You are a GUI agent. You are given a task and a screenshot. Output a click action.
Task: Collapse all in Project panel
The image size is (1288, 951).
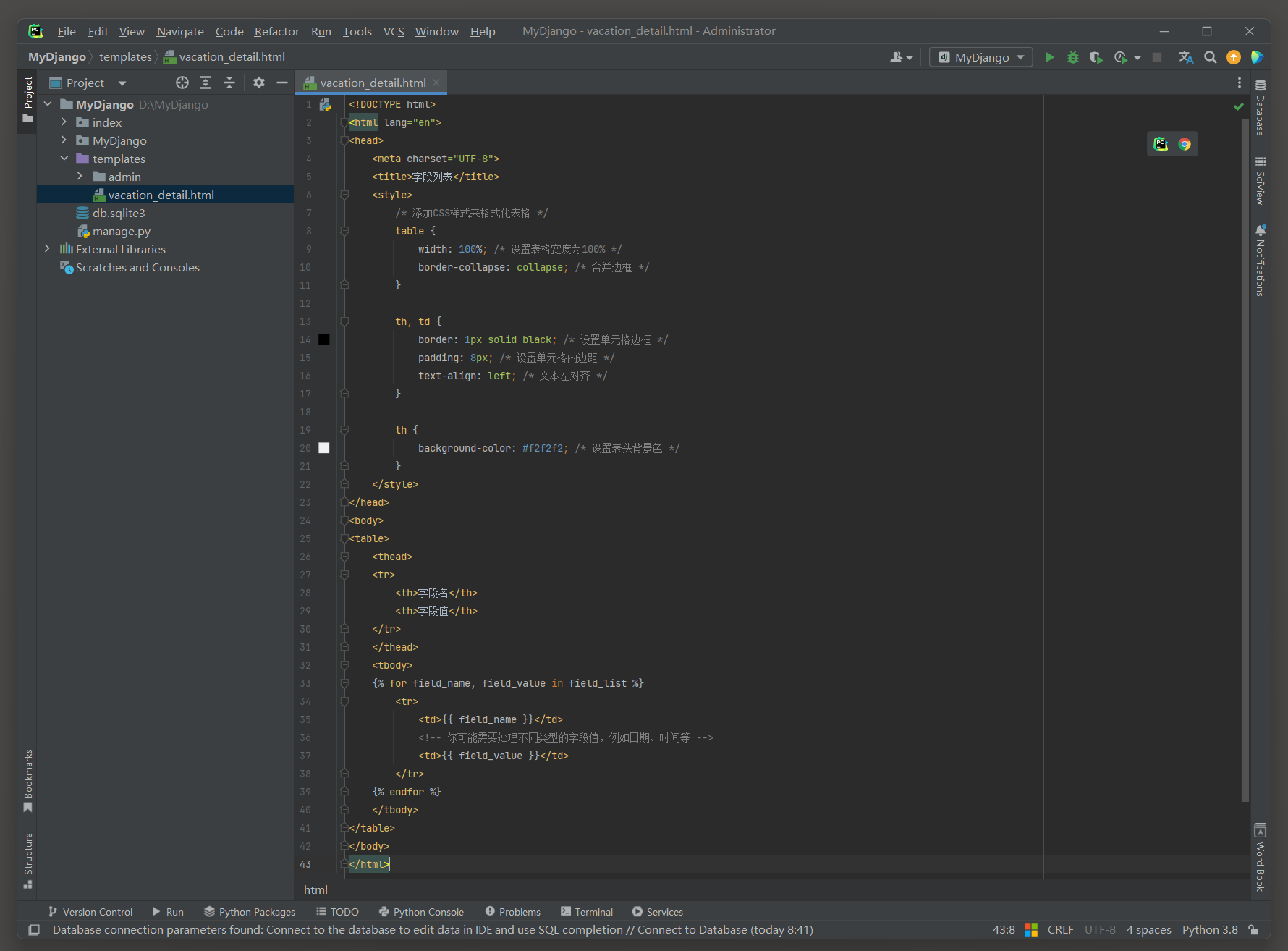(229, 83)
